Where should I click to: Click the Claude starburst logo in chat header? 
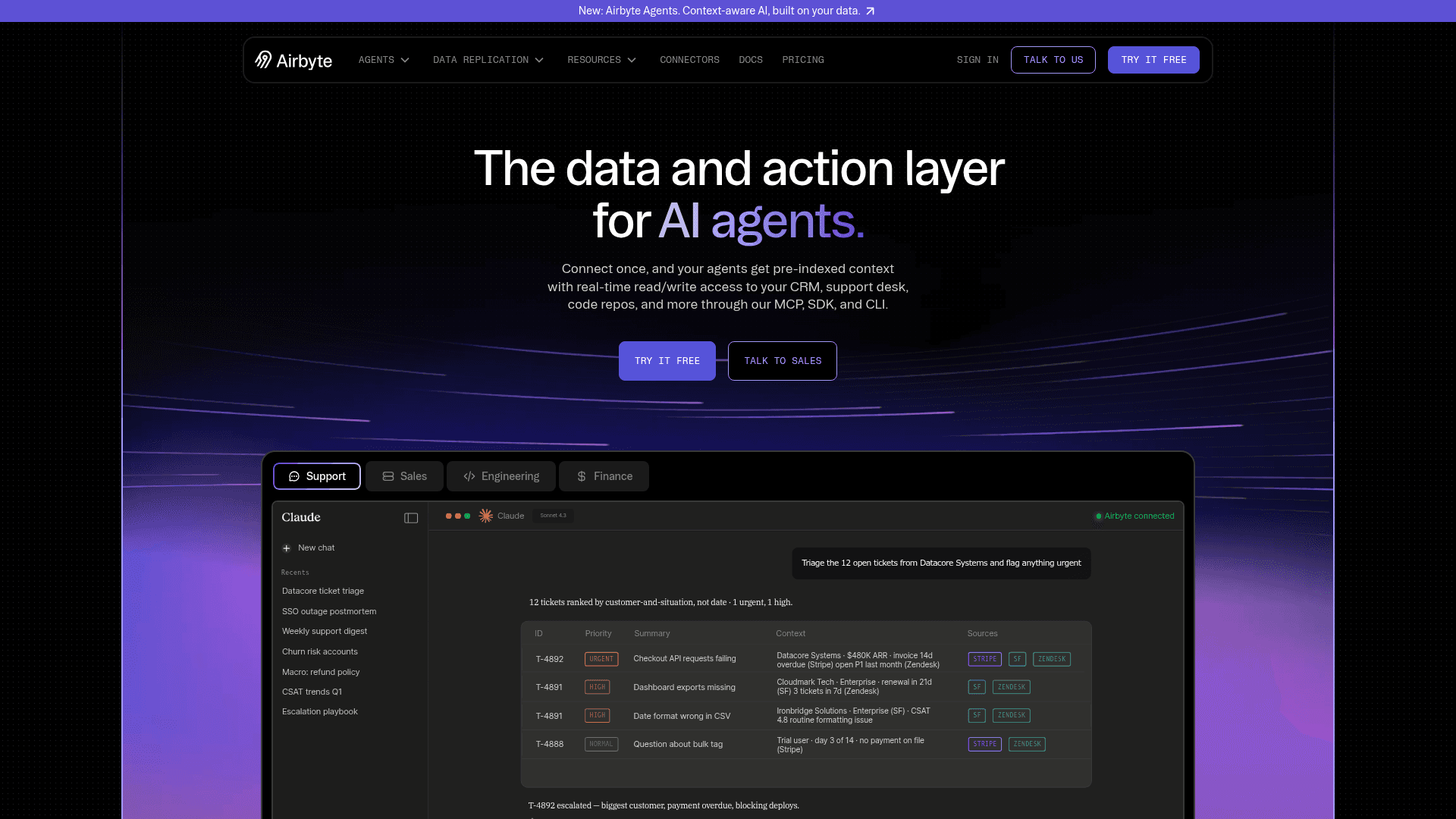pos(486,516)
